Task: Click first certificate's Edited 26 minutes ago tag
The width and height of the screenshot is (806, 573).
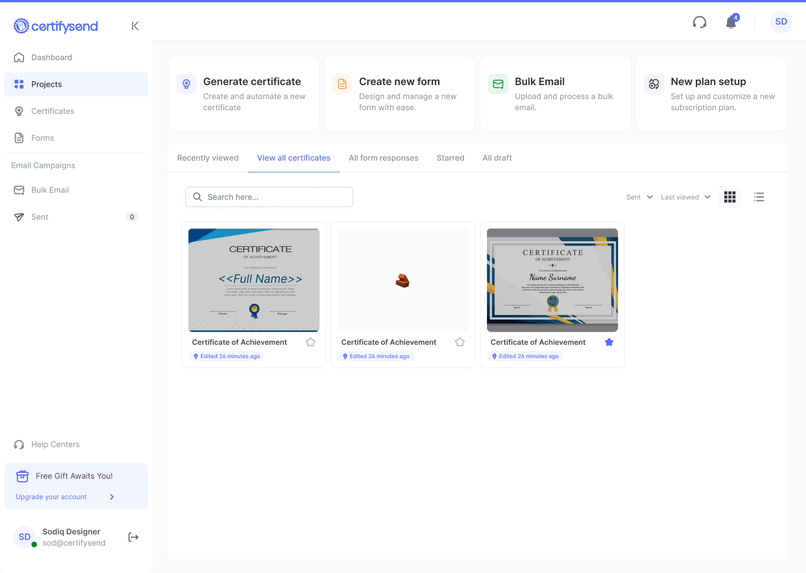Action: pyautogui.click(x=227, y=356)
